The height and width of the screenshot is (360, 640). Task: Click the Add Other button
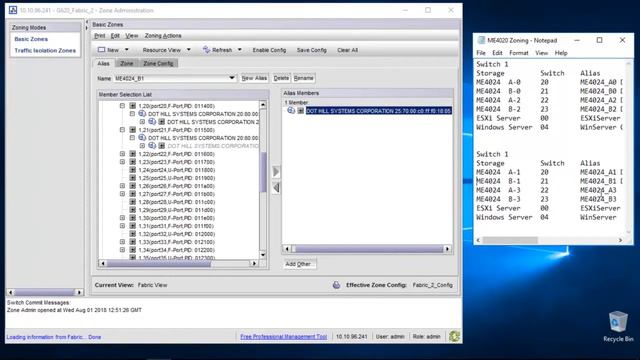click(299, 264)
